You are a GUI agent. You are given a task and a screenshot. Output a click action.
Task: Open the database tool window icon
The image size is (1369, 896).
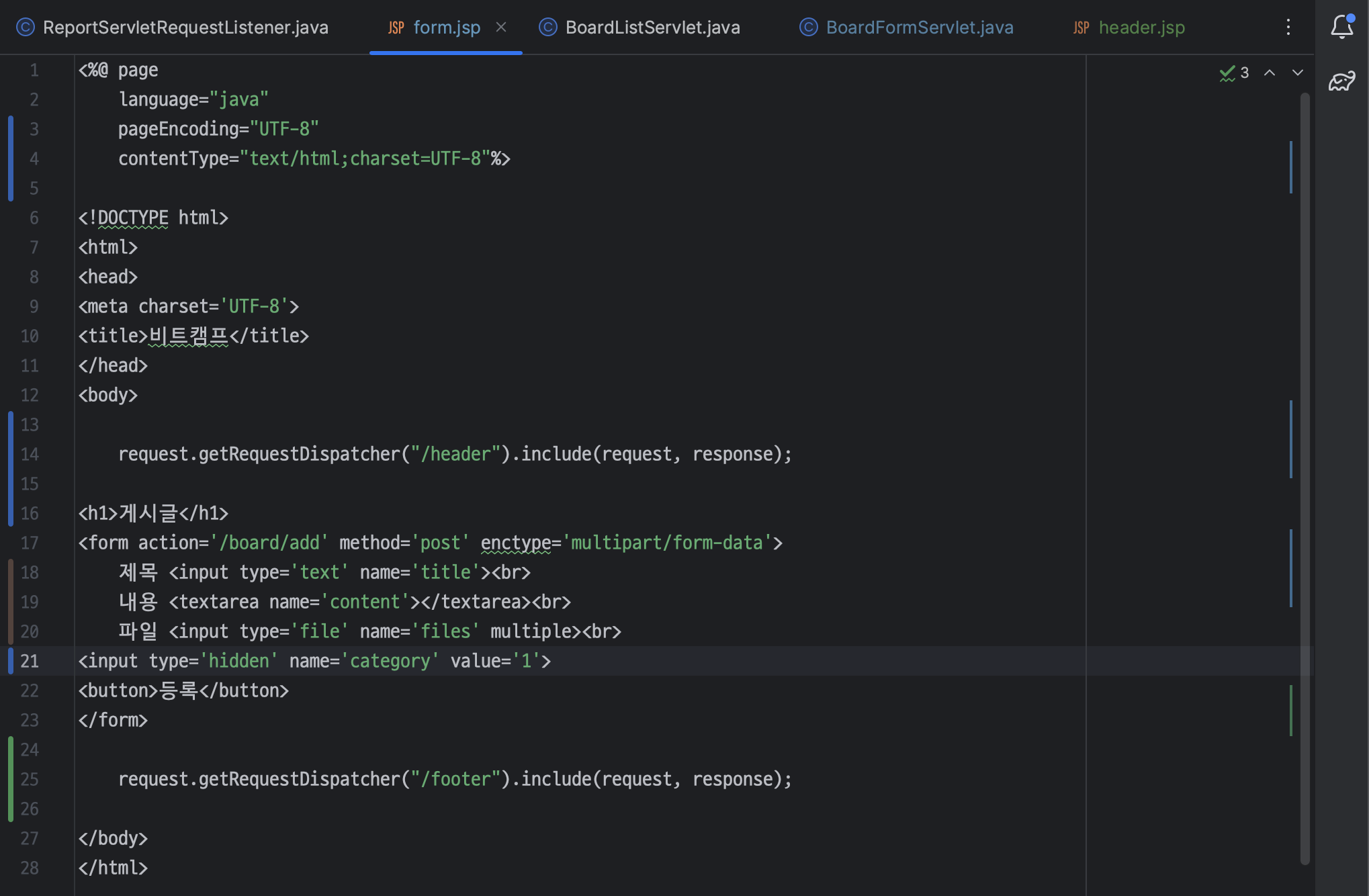click(x=1341, y=81)
